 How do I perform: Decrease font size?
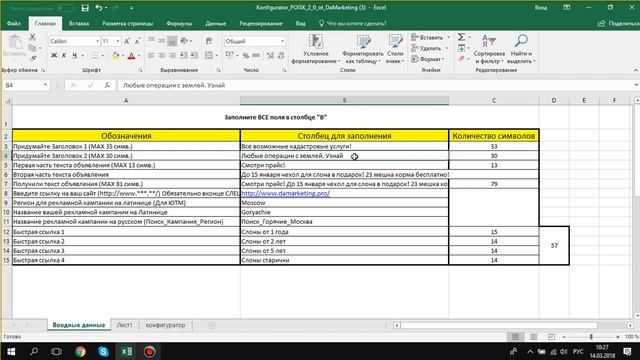138,41
